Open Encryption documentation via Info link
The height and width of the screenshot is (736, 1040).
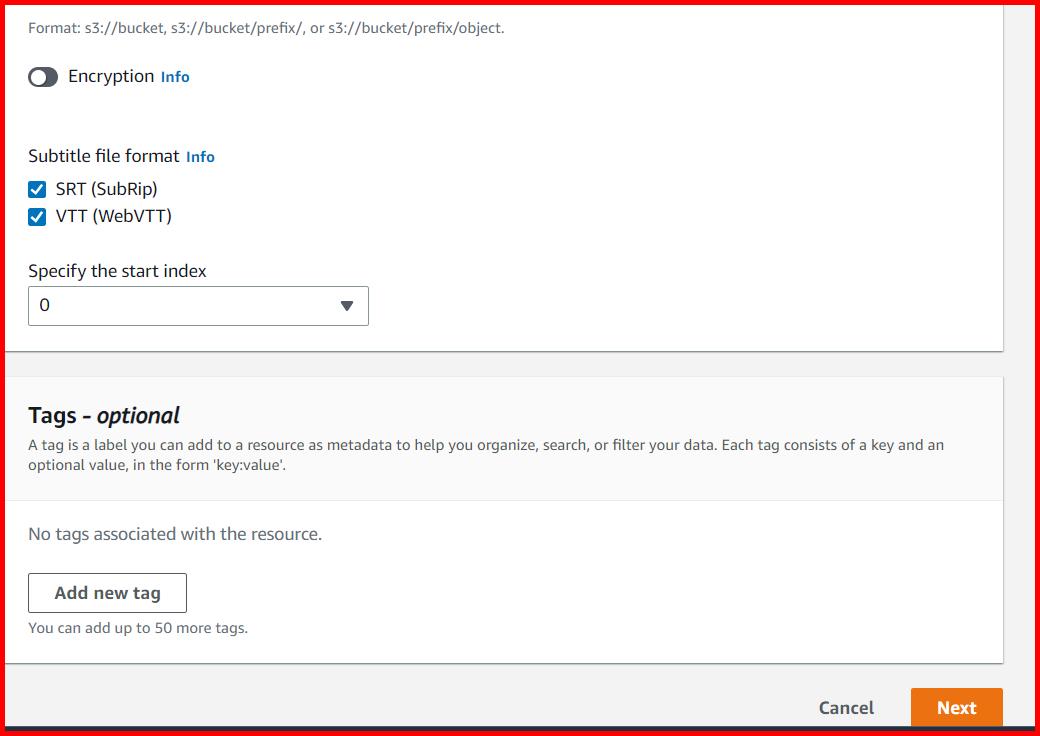pos(175,76)
